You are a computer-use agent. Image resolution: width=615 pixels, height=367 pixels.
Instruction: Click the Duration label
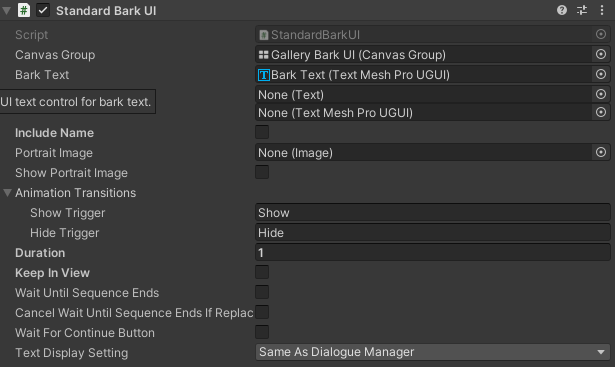40,253
